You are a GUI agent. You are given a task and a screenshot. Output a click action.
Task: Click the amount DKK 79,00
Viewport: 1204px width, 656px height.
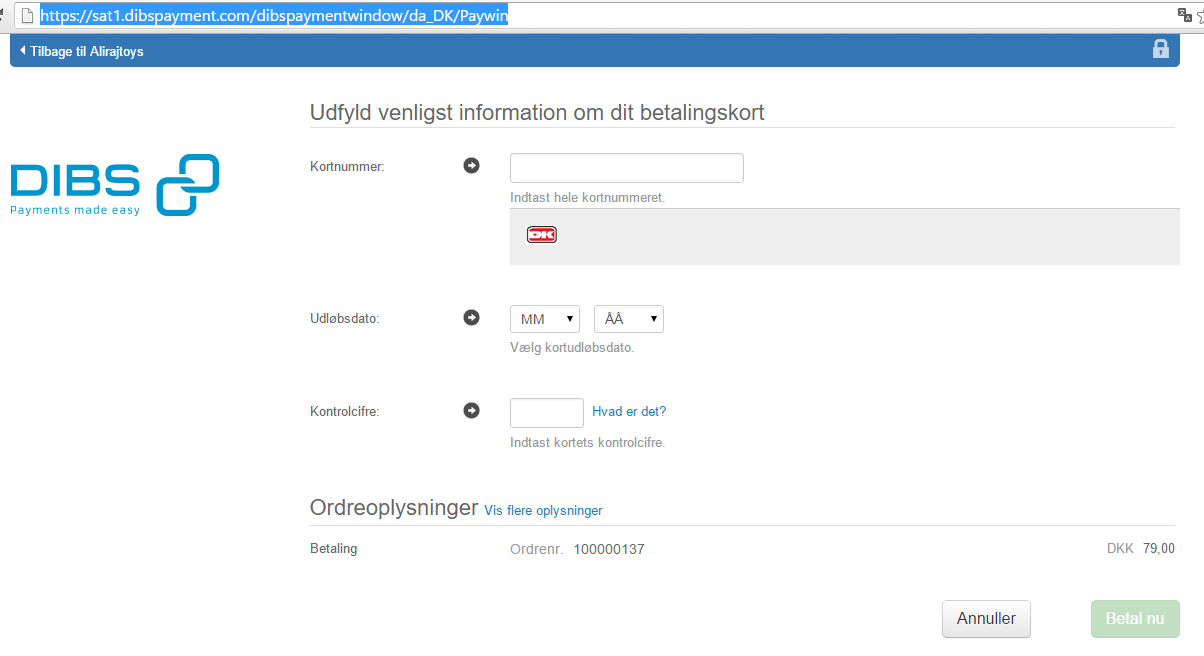[1141, 548]
